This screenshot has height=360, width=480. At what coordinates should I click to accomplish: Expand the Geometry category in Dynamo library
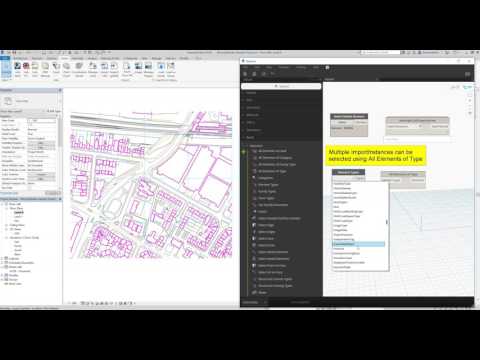(253, 108)
